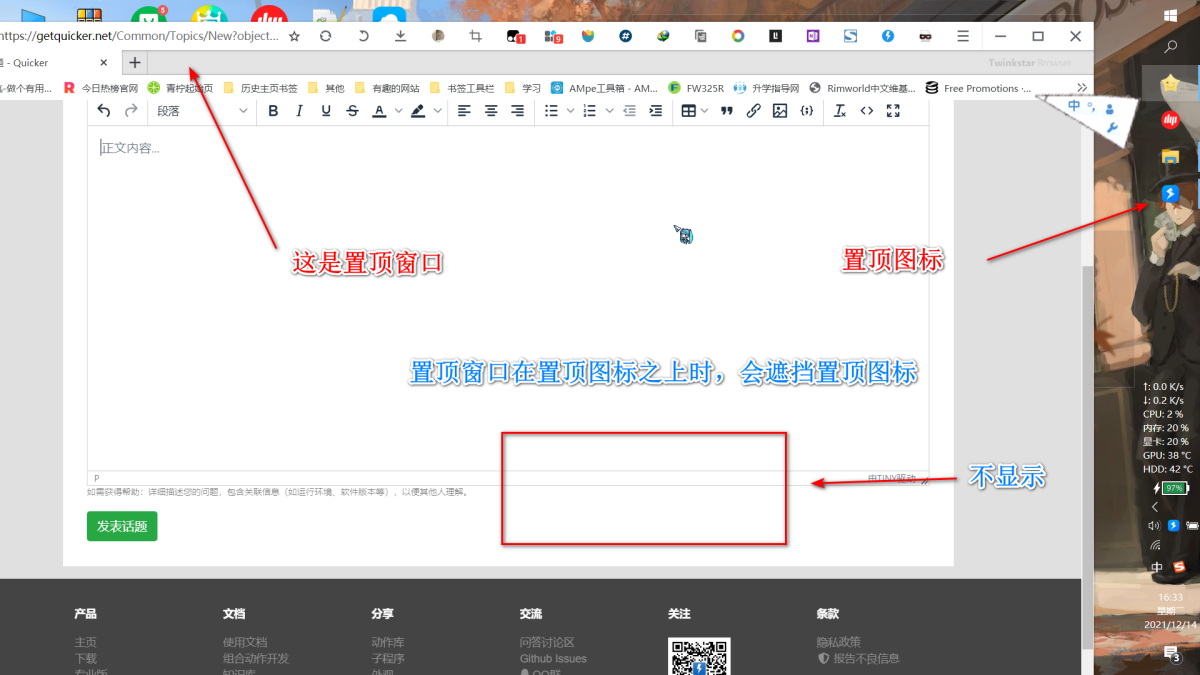This screenshot has height=675, width=1200.
Task: Apply text color with the A icon
Action: point(379,111)
